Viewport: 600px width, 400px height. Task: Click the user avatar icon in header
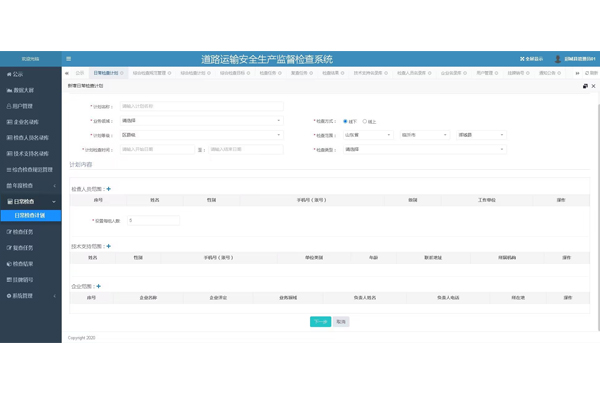pyautogui.click(x=559, y=59)
